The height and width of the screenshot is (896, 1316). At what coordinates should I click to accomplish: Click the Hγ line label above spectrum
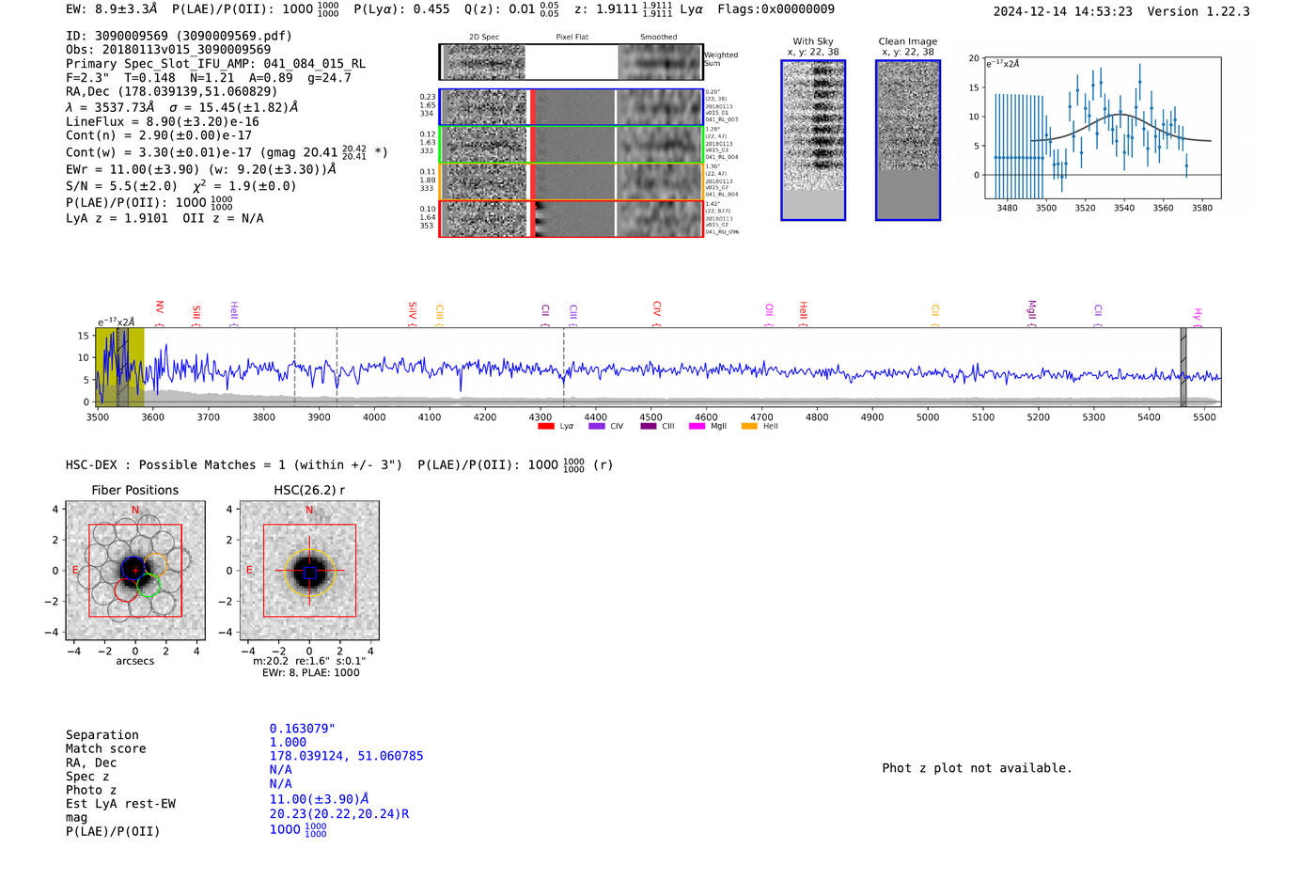tap(1198, 316)
